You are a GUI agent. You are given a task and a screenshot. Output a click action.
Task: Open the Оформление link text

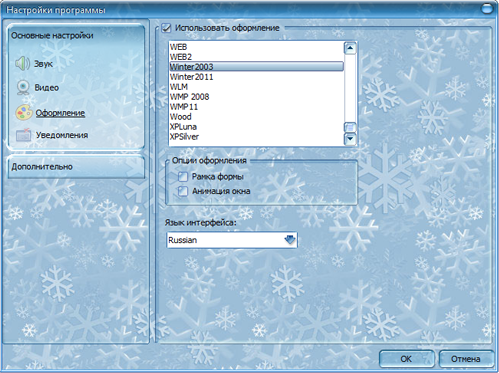pyautogui.click(x=60, y=113)
